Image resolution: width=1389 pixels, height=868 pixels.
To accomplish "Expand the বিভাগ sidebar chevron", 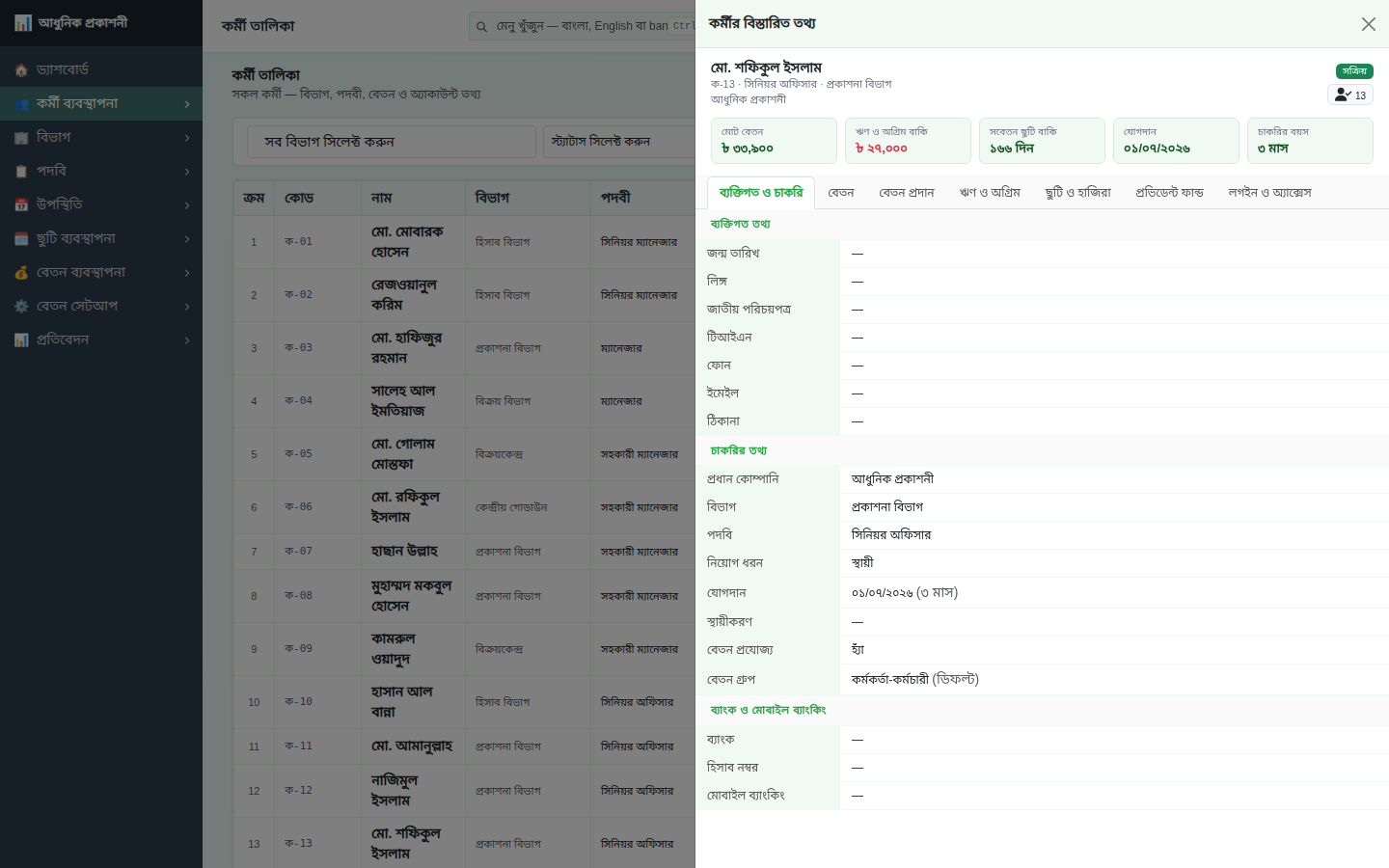I will (187, 138).
